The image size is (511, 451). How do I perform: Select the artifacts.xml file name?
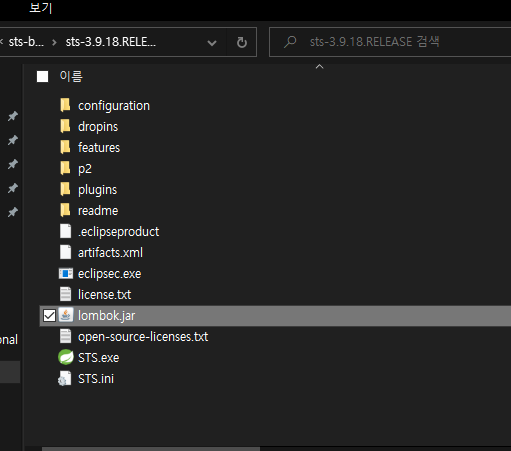pos(110,253)
